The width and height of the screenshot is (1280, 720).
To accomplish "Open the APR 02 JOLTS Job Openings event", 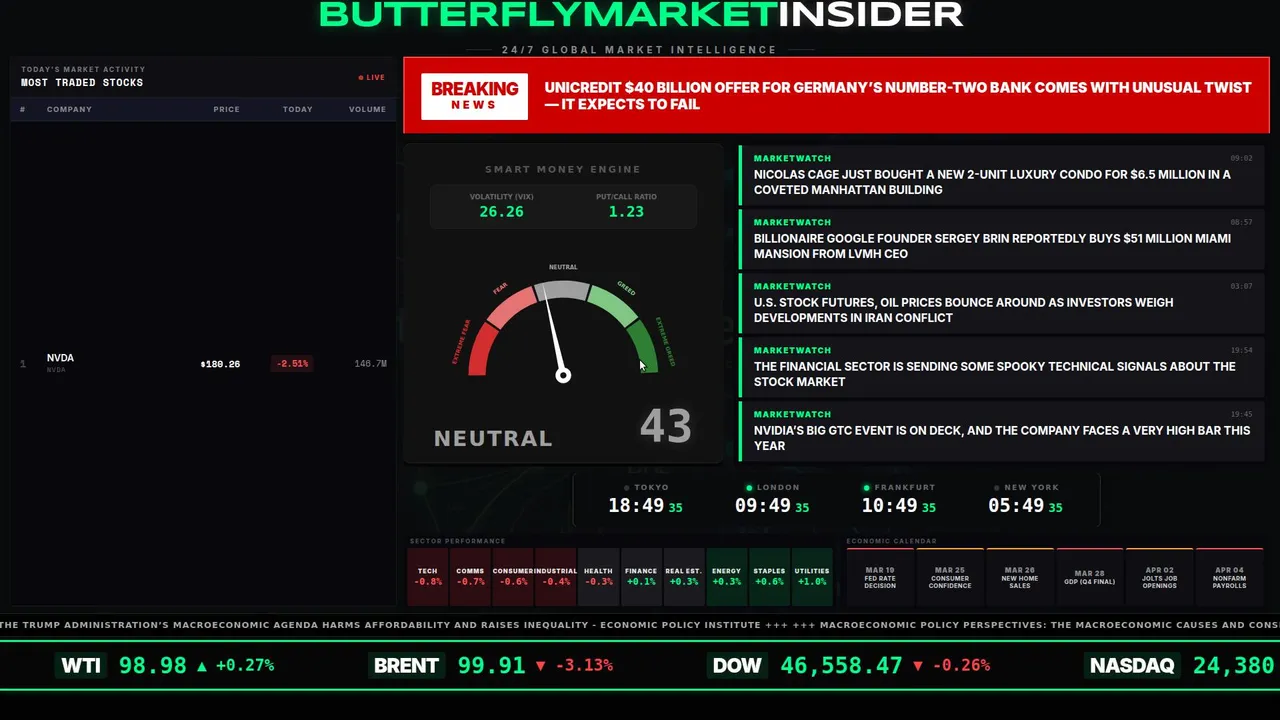I will click(x=1159, y=577).
